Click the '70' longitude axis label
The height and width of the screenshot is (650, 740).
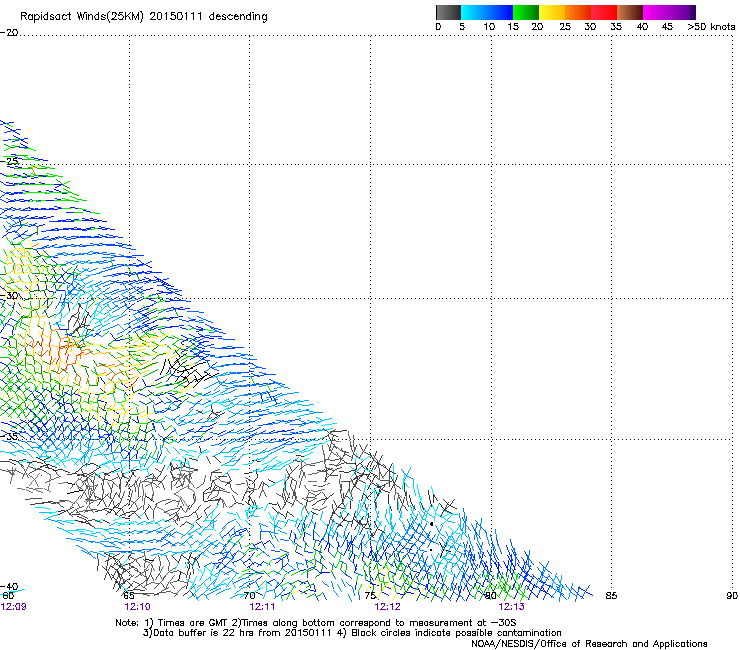pyautogui.click(x=249, y=596)
